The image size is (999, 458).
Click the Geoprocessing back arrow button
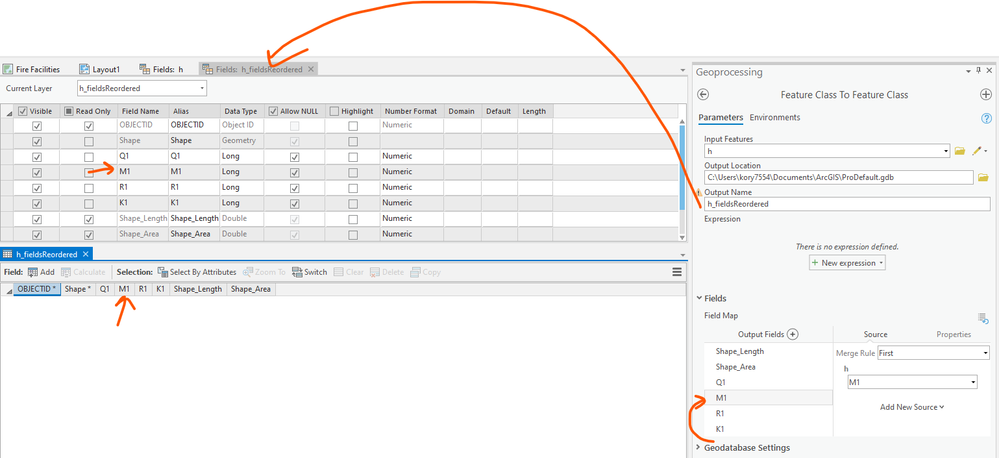703,94
